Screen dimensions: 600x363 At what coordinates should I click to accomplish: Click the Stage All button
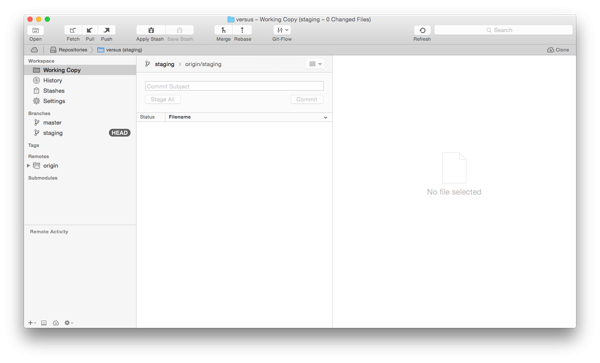point(163,99)
